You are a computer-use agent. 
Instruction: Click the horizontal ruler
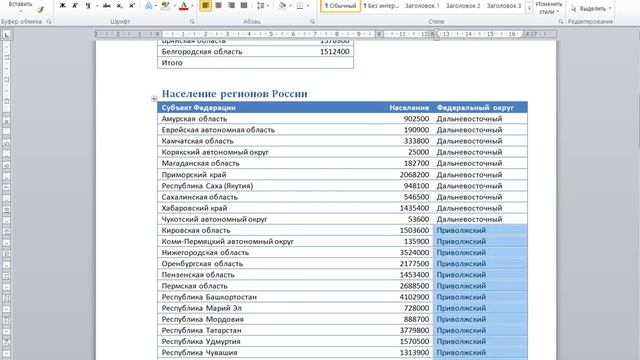pyautogui.click(x=326, y=34)
